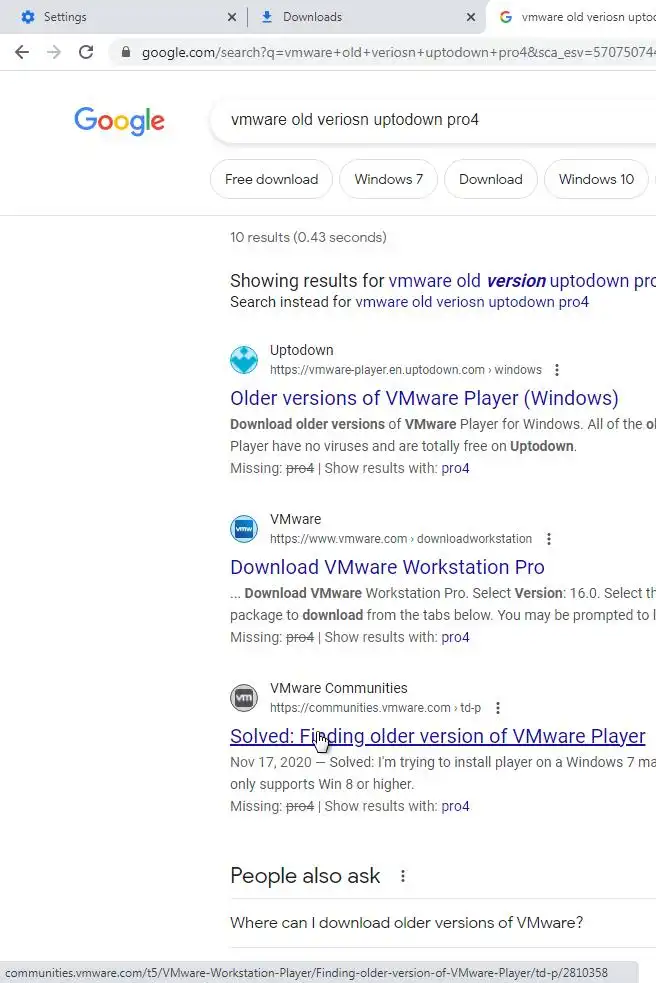Reload the current page
The image size is (656, 983).
86,52
